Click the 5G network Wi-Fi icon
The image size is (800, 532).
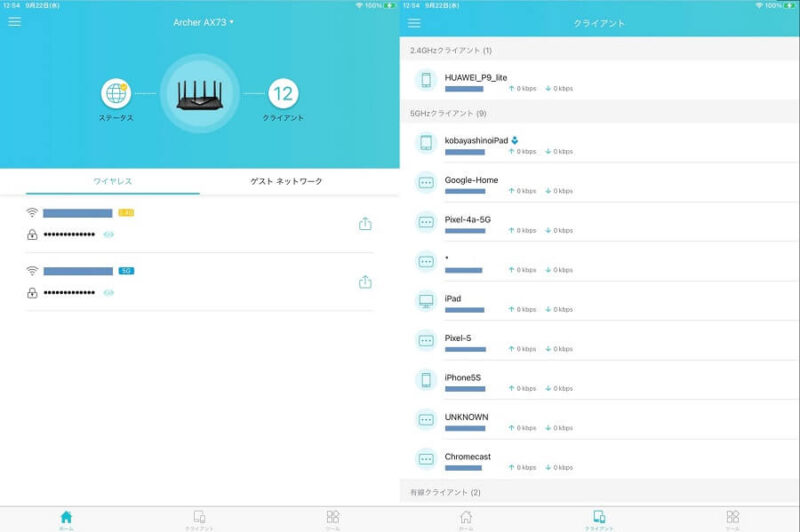[32, 270]
